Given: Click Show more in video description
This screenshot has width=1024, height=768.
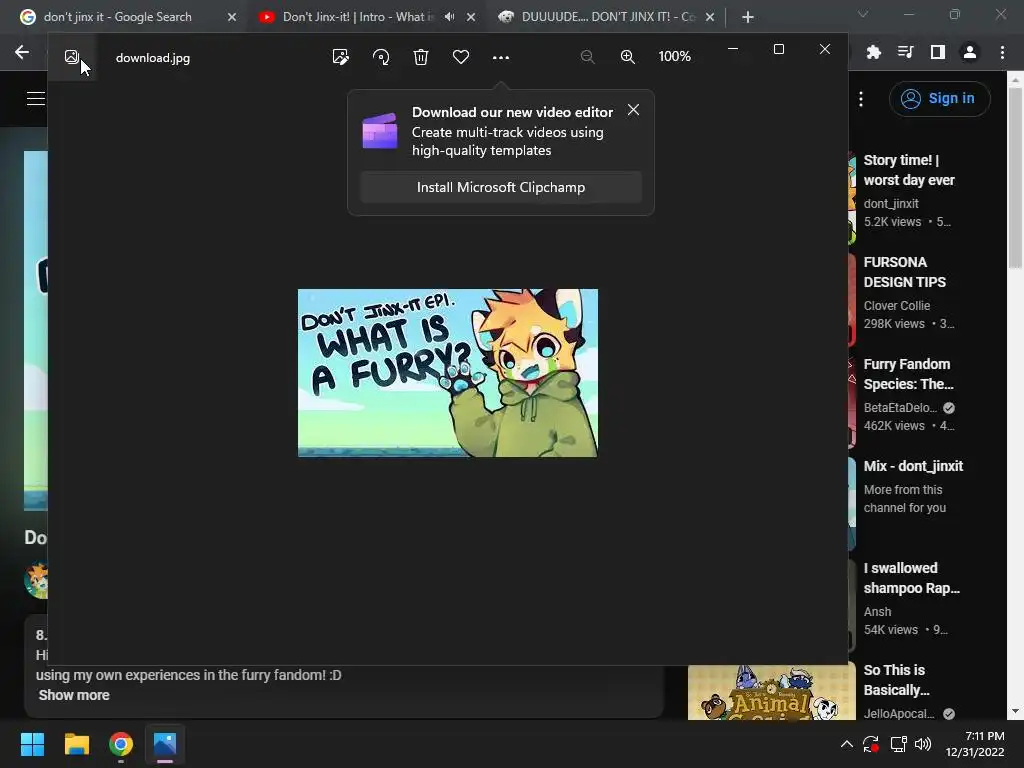Looking at the screenshot, I should click(74, 695).
